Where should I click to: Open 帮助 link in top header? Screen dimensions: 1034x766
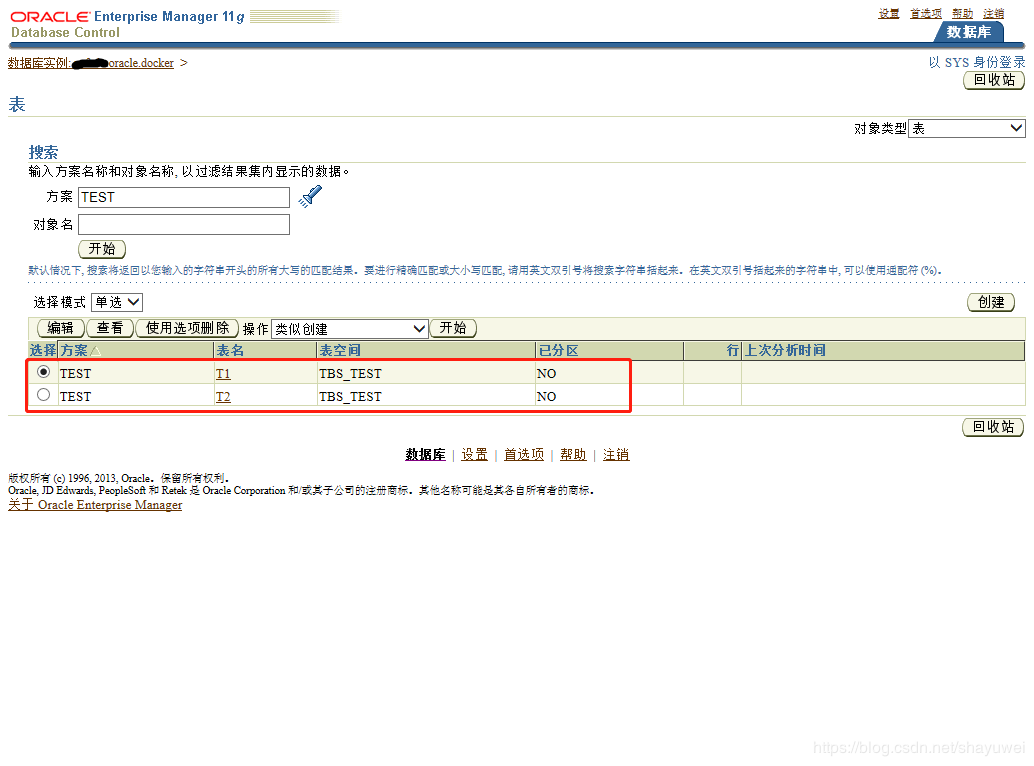click(x=962, y=13)
